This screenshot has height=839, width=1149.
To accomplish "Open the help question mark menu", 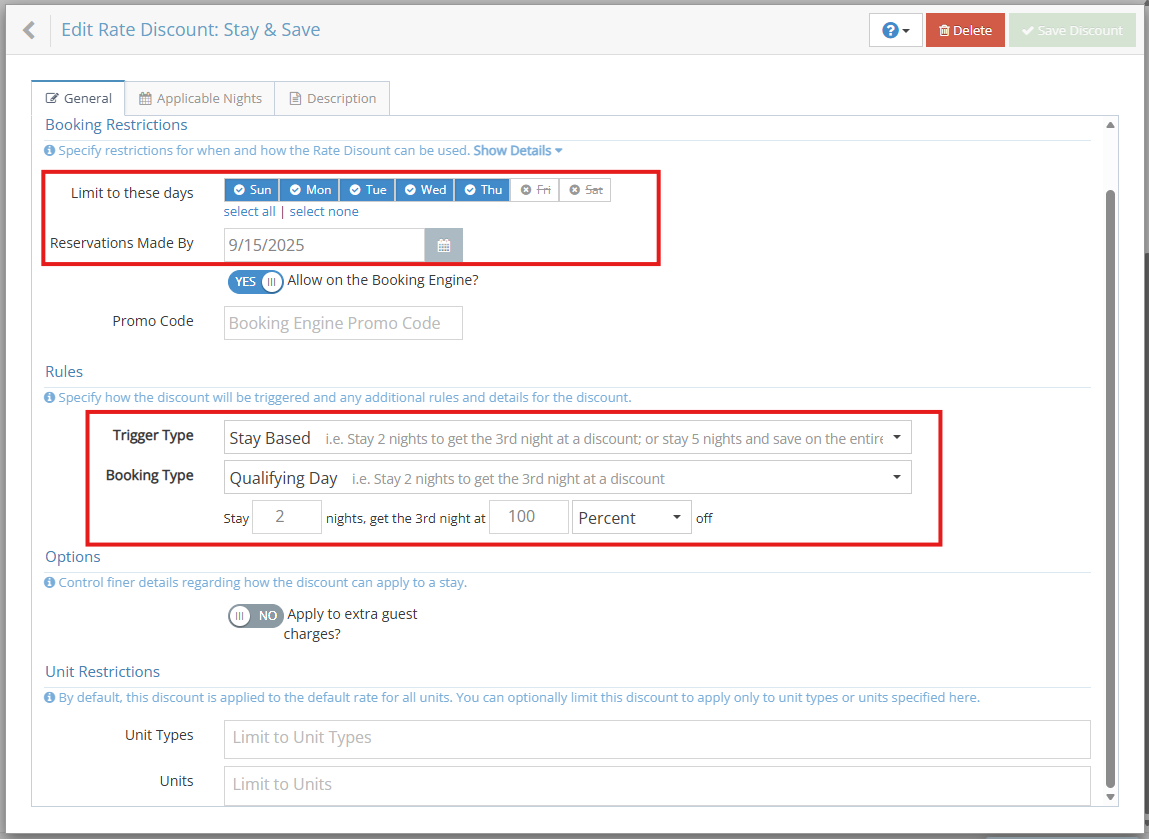I will pyautogui.click(x=895, y=30).
